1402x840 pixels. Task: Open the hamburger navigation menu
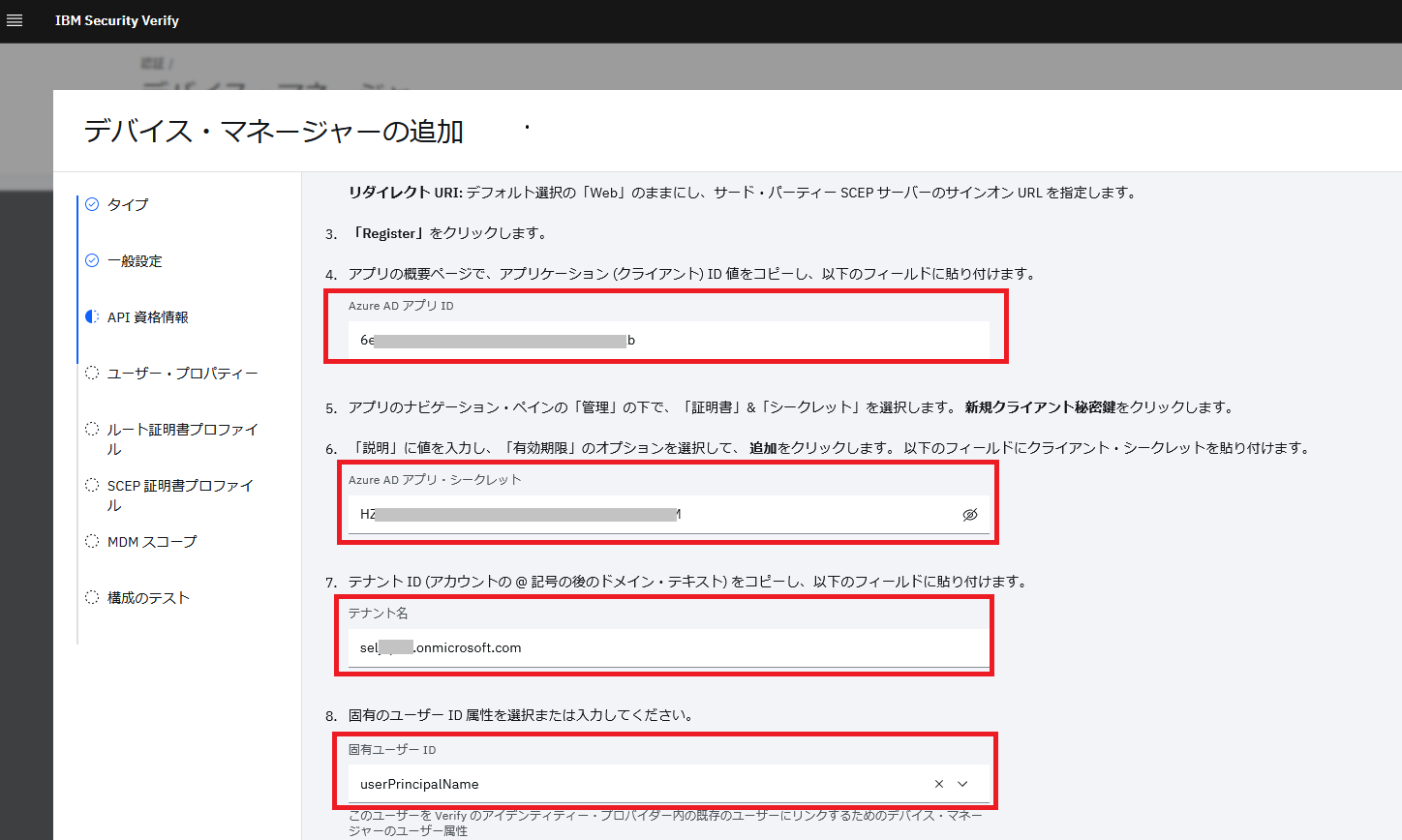[15, 20]
